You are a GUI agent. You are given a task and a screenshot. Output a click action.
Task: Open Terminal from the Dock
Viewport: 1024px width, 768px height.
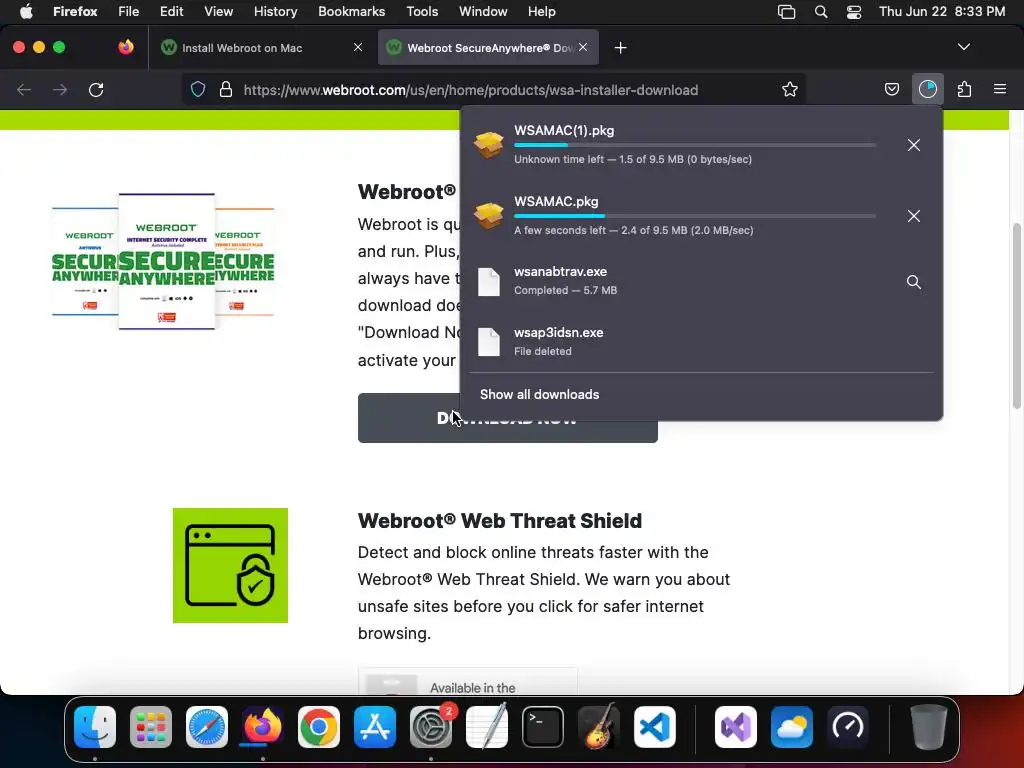coord(543,727)
